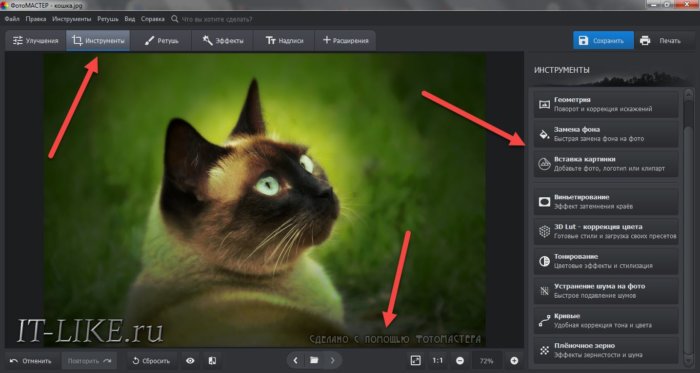The image size is (700, 373).
Task: Click the brush icon on Ретушь tab
Action: point(149,41)
